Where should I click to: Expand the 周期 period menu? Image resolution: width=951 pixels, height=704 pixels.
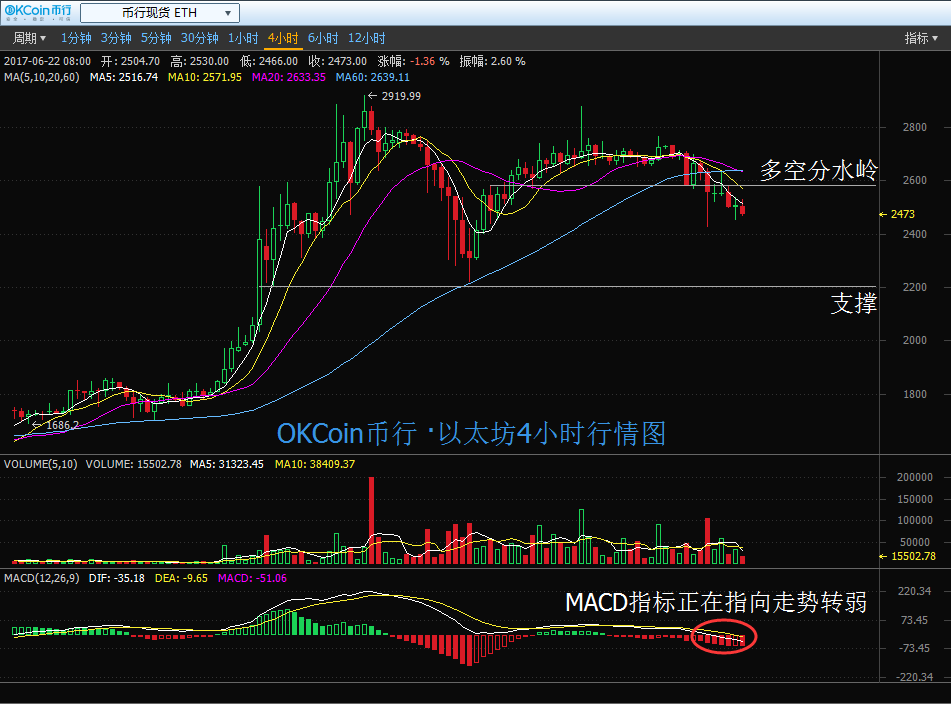28,38
